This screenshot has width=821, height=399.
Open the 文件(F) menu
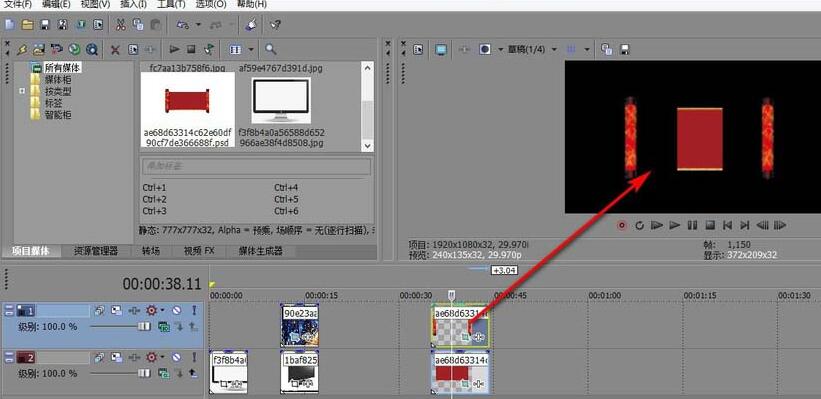tap(18, 4)
